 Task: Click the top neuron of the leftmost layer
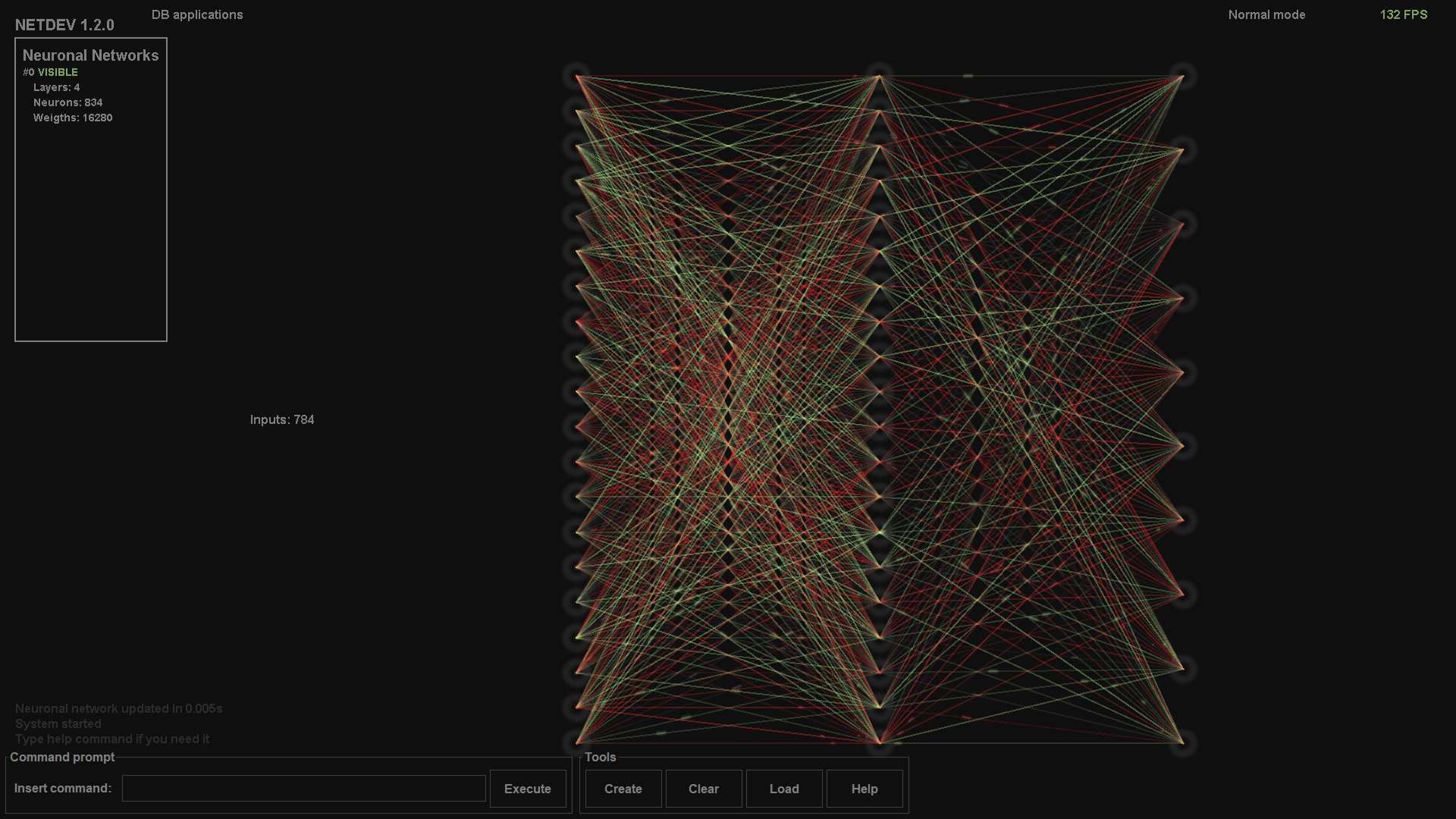pos(577,76)
